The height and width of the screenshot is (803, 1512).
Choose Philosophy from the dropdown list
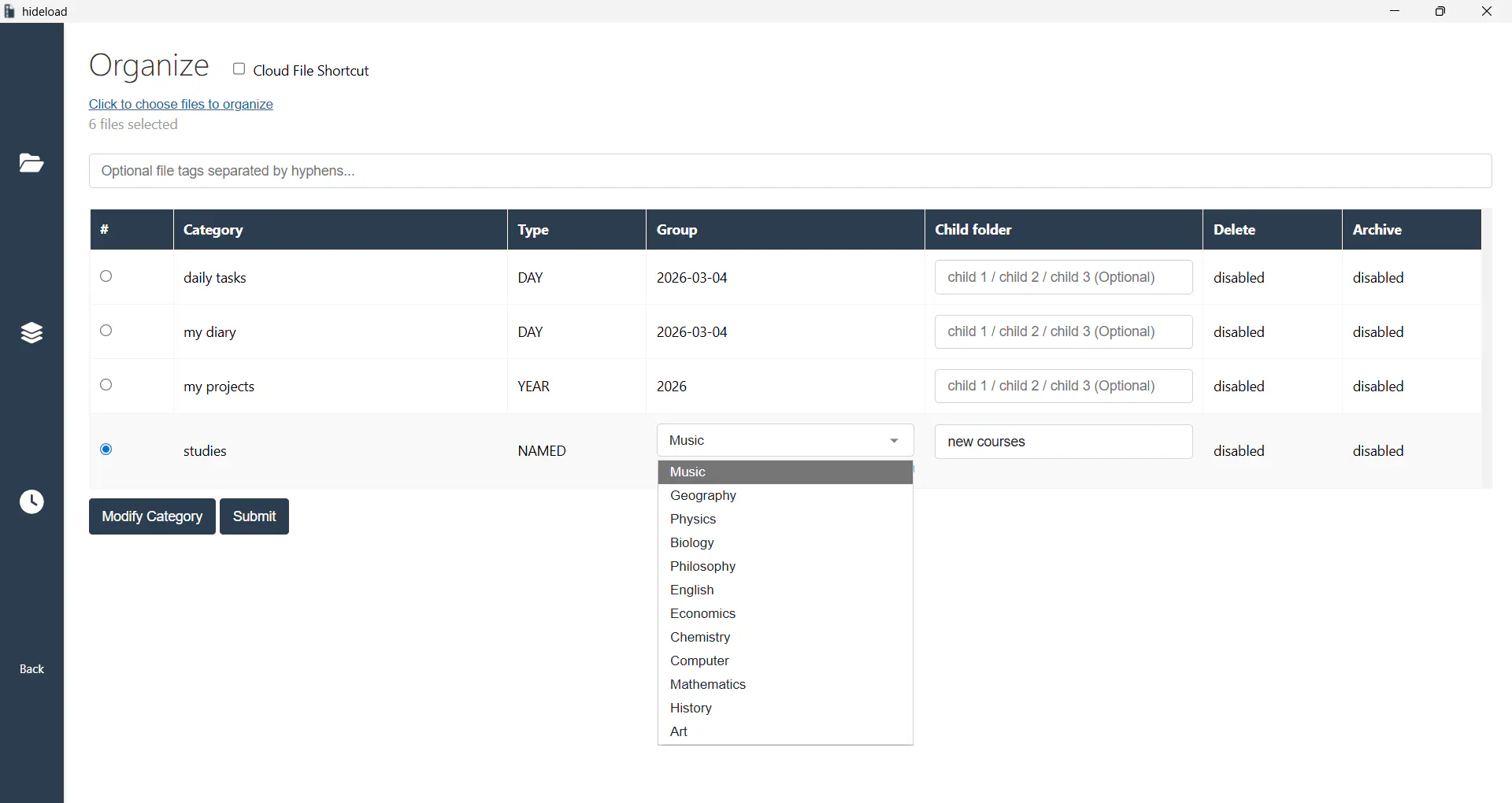coord(785,567)
